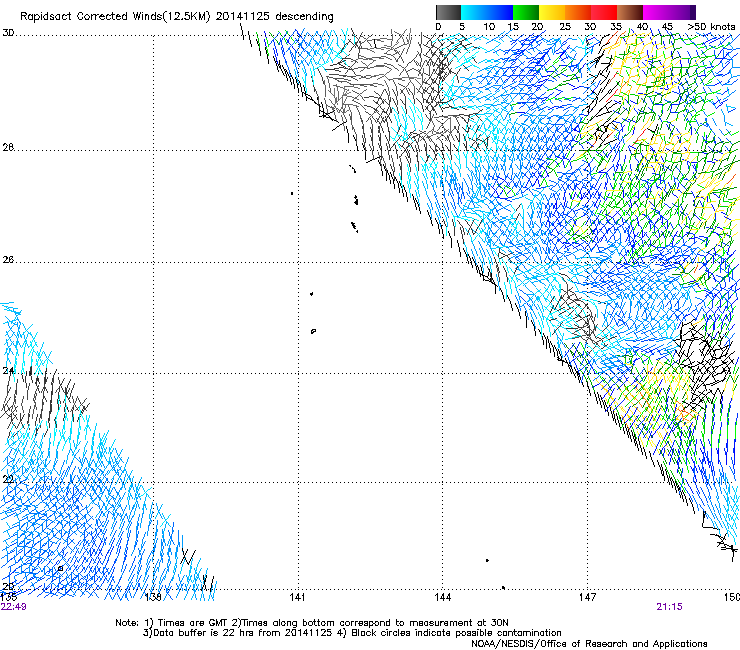This screenshot has width=740, height=650.
Task: Click the legend value '35'
Action: pyautogui.click(x=616, y=27)
